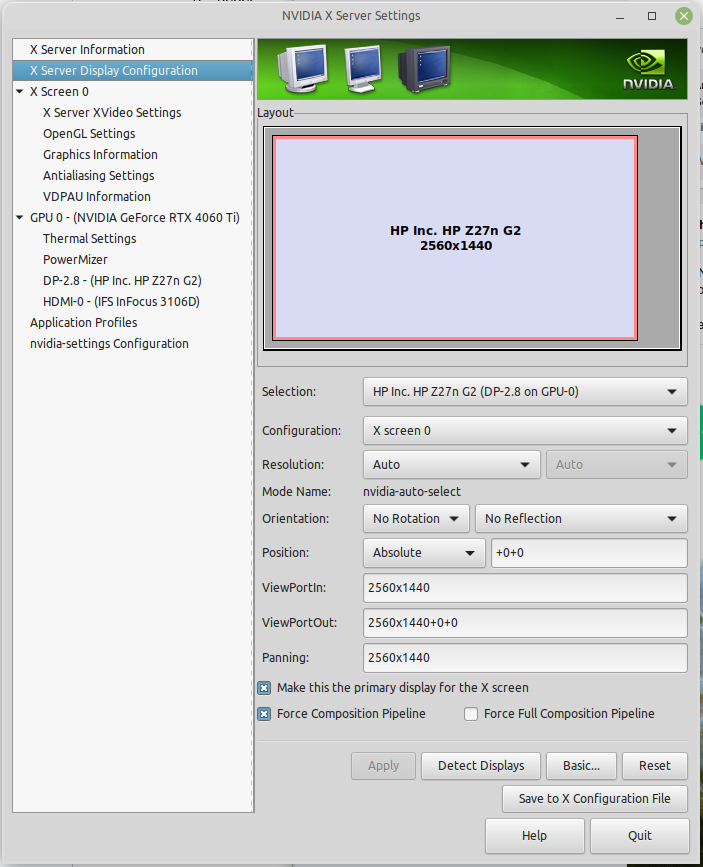
Task: Click the Reset button
Action: [x=655, y=766]
